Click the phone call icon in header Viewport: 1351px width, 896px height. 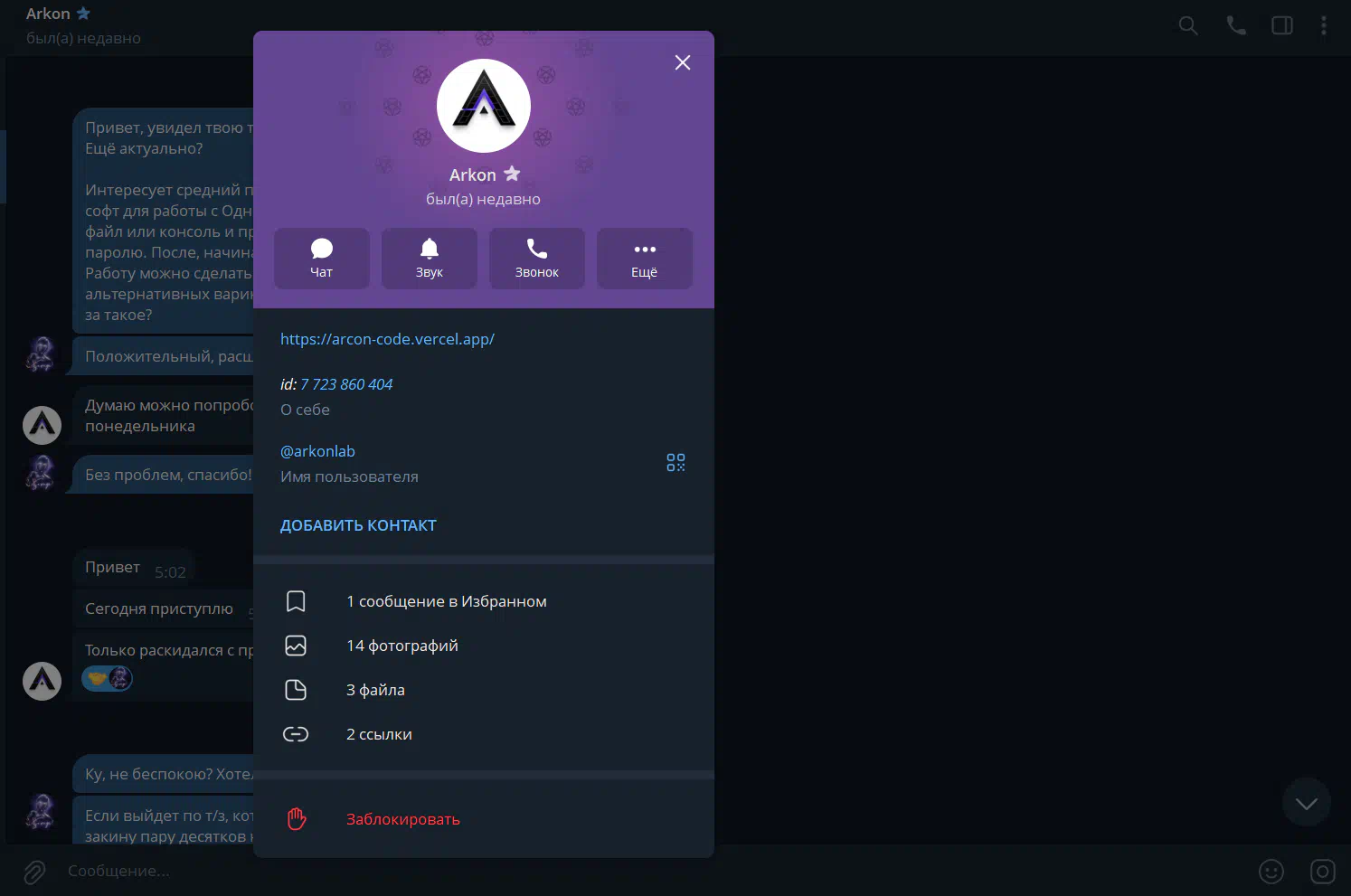click(1235, 25)
